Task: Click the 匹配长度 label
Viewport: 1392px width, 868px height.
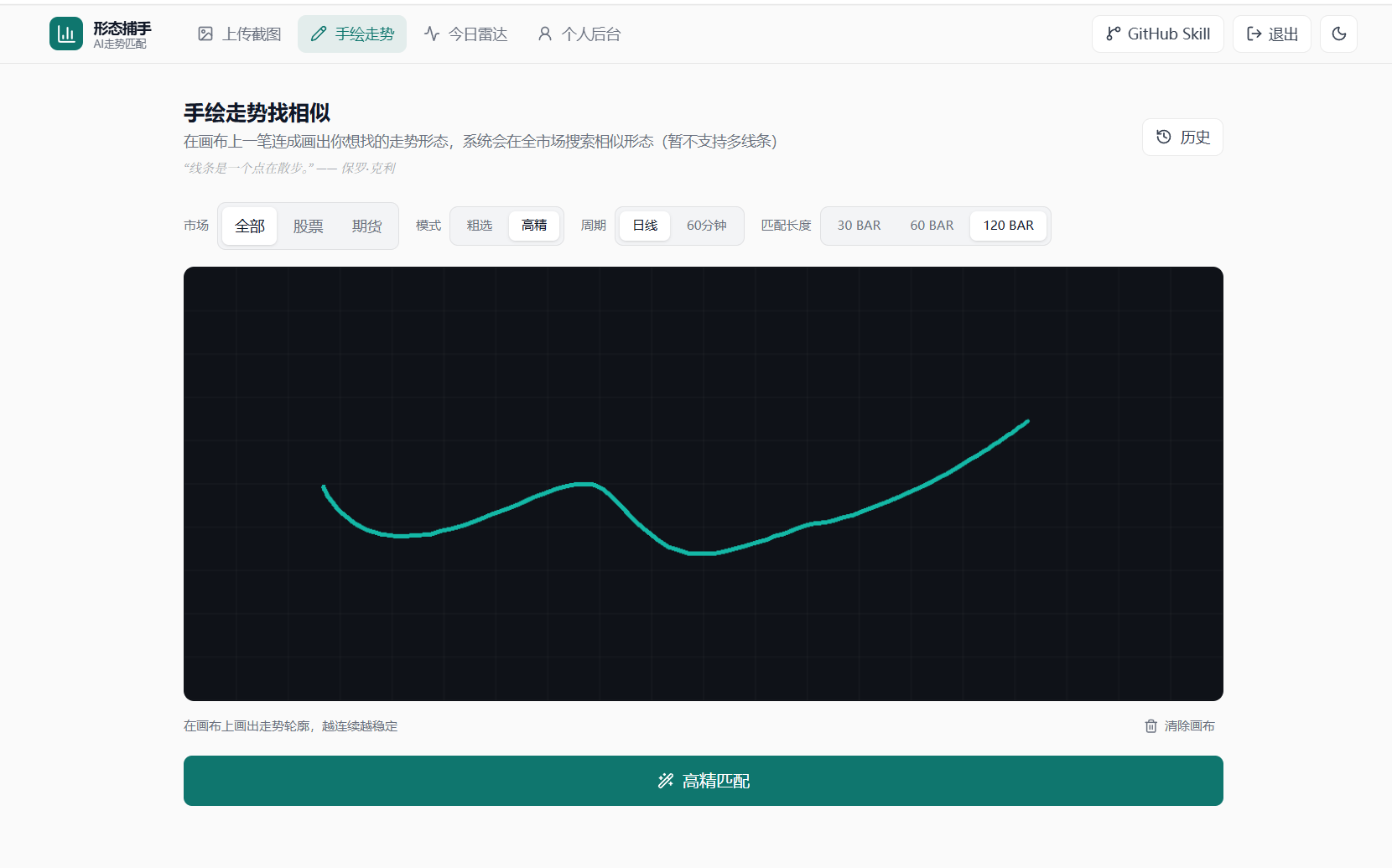Action: point(787,226)
